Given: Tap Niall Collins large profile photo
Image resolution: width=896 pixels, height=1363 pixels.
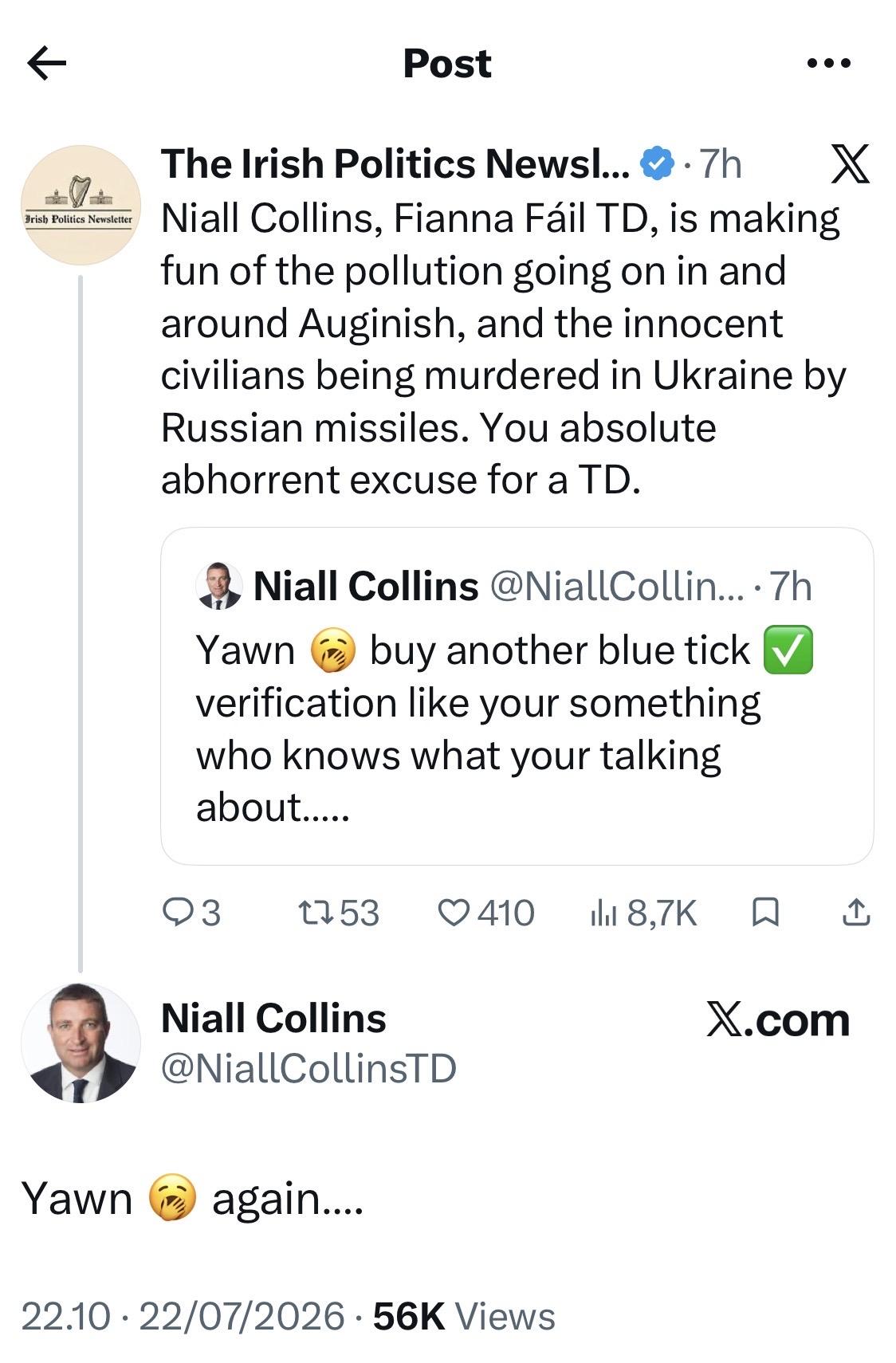Looking at the screenshot, I should 81,1043.
